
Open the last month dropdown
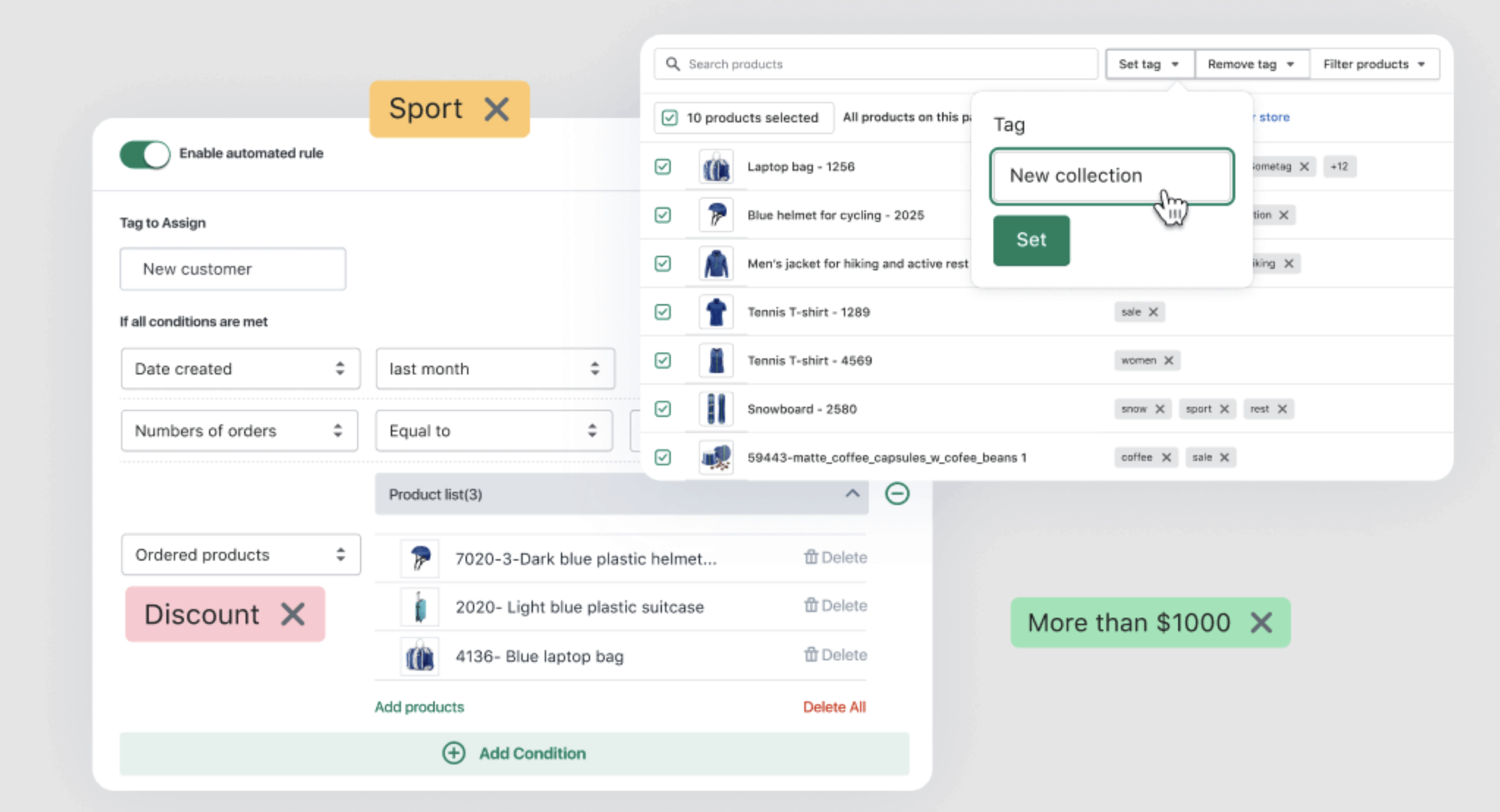(495, 369)
